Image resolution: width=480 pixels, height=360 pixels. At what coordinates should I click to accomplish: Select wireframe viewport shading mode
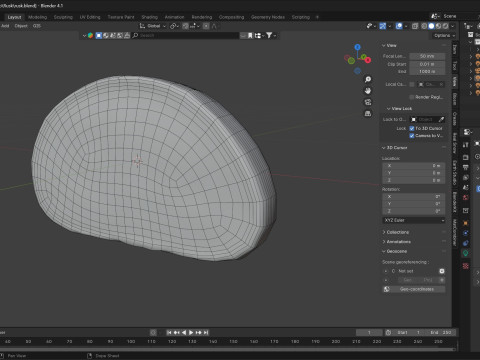(424, 26)
